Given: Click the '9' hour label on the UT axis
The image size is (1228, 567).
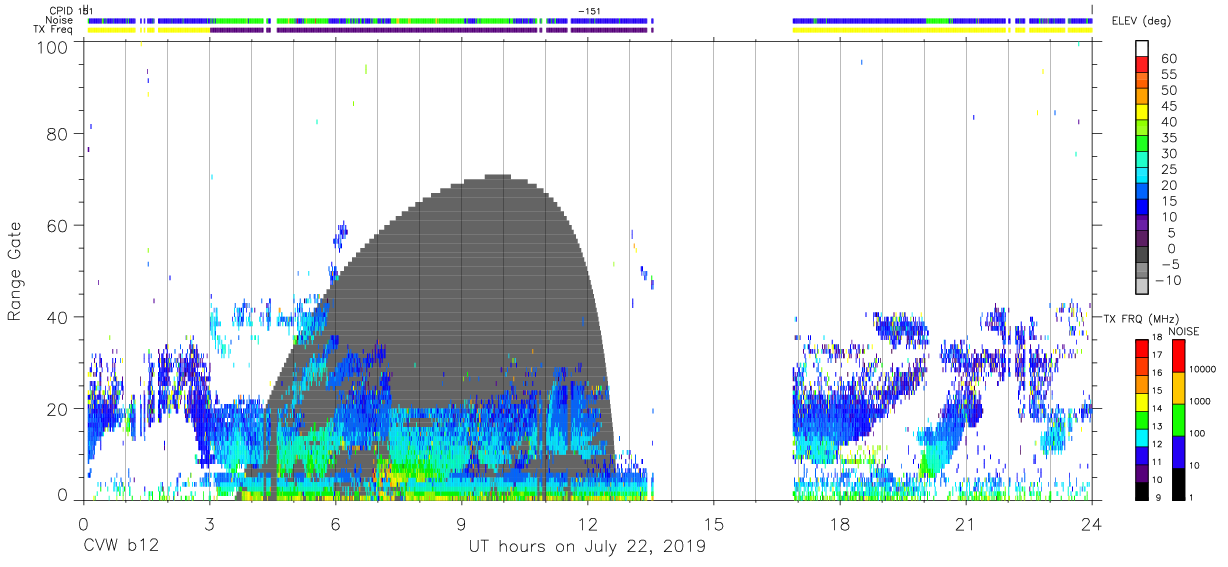Looking at the screenshot, I should [461, 524].
